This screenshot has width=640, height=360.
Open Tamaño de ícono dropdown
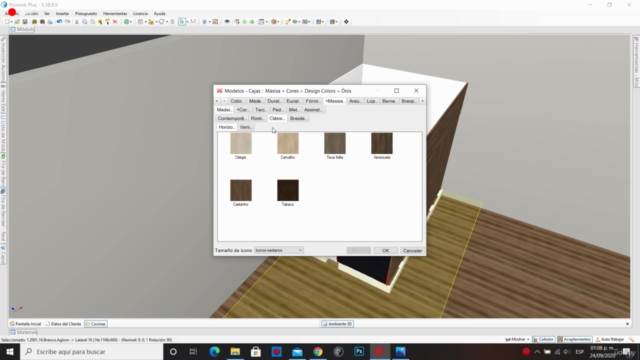click(279, 250)
